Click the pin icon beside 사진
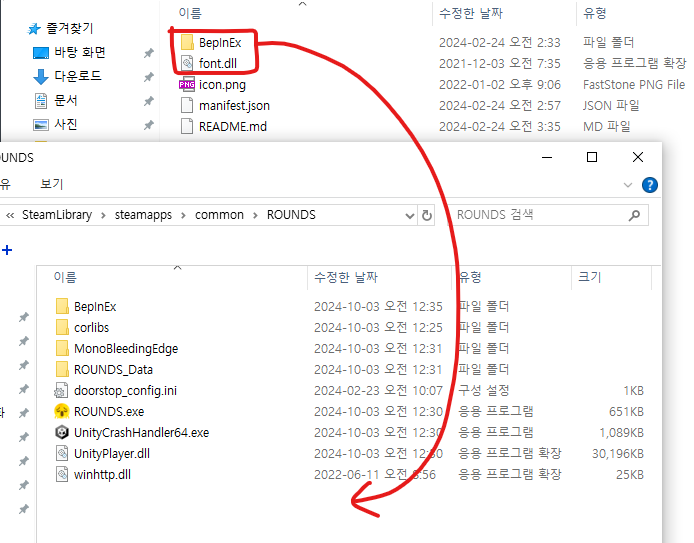 pyautogui.click(x=148, y=125)
